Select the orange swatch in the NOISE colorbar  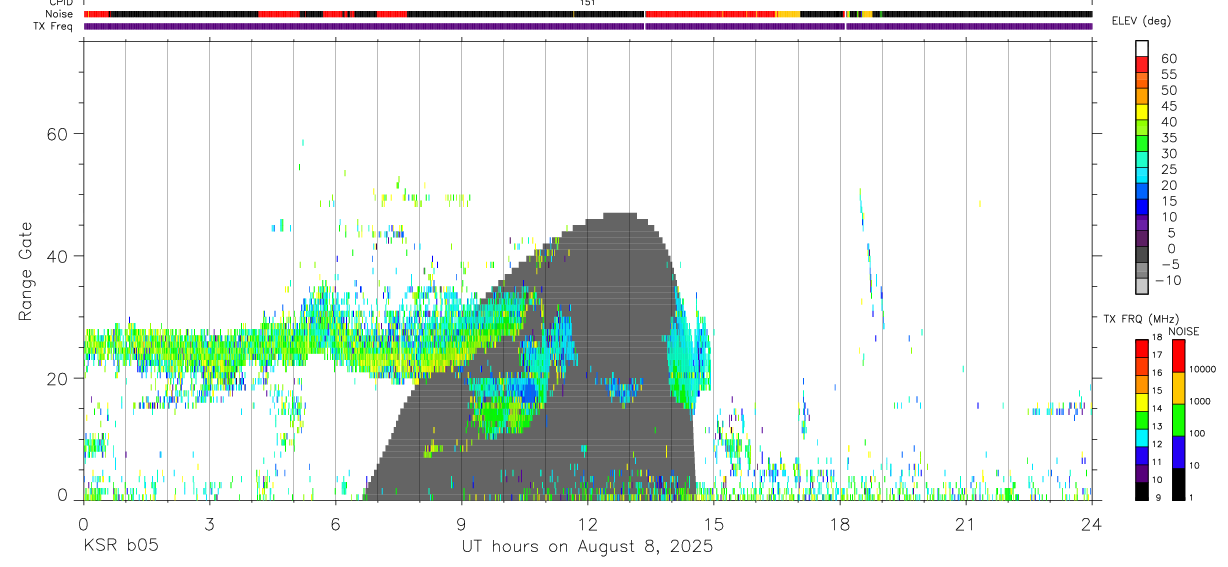coord(1178,388)
